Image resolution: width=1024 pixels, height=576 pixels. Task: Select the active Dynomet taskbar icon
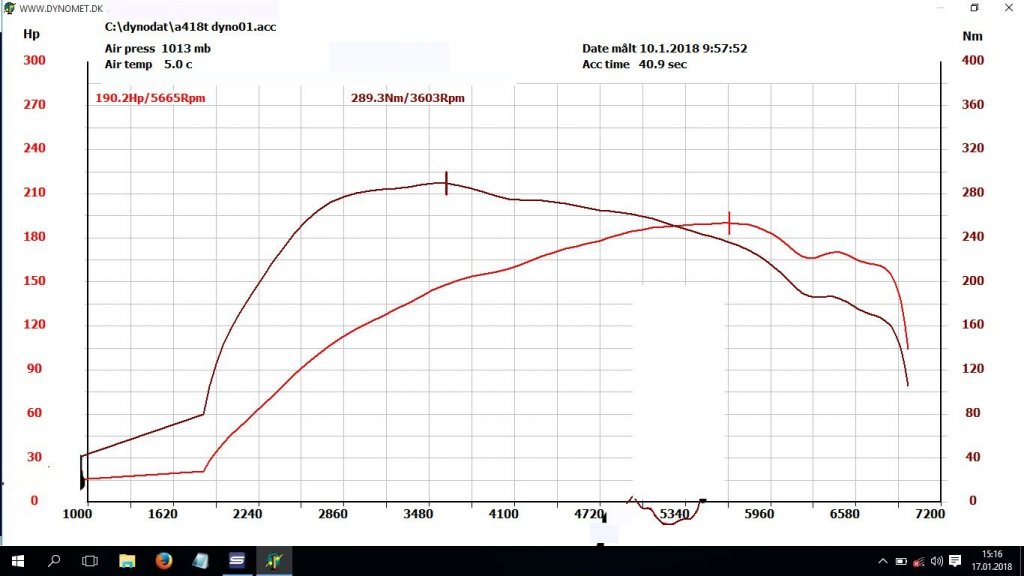coord(274,560)
